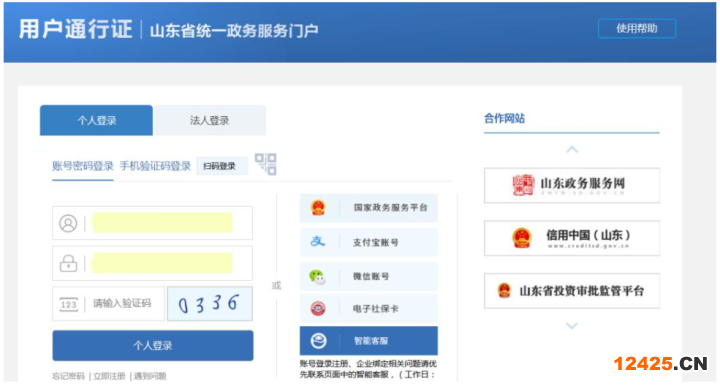Click the 忘记密码 link
Viewport: 720px width, 386px height.
pos(68,376)
